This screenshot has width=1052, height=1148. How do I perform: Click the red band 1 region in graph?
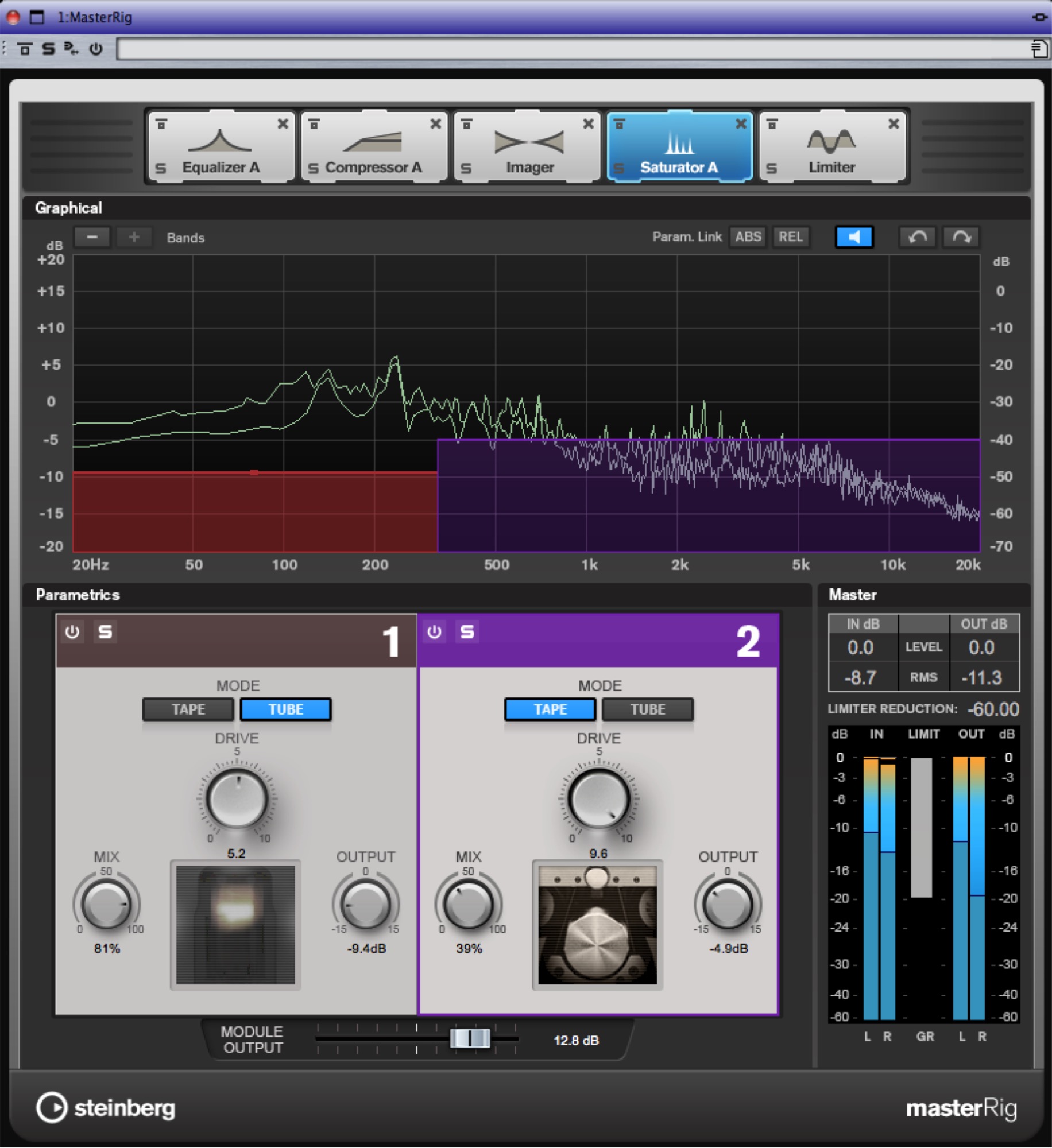255,511
